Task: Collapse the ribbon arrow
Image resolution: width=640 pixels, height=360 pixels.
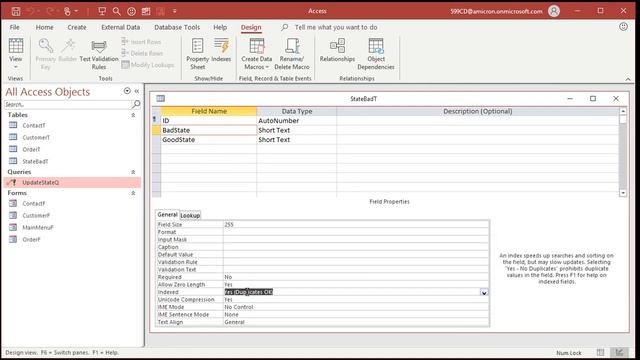Action: click(628, 79)
